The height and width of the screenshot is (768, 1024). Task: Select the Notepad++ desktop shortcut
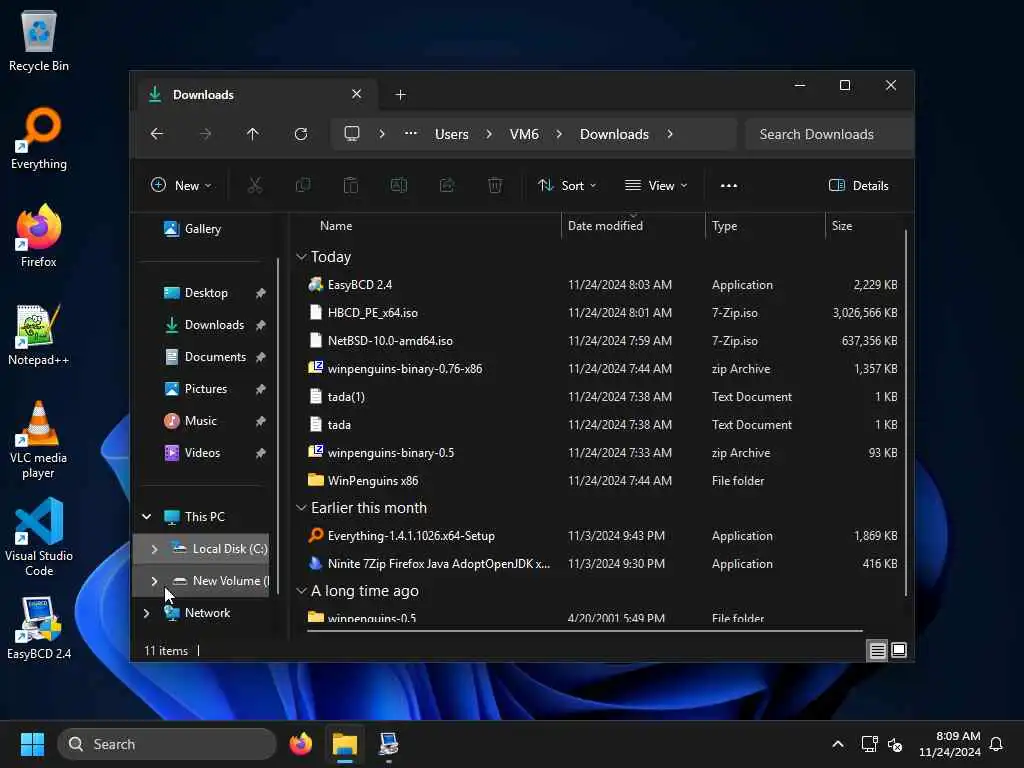click(x=39, y=334)
